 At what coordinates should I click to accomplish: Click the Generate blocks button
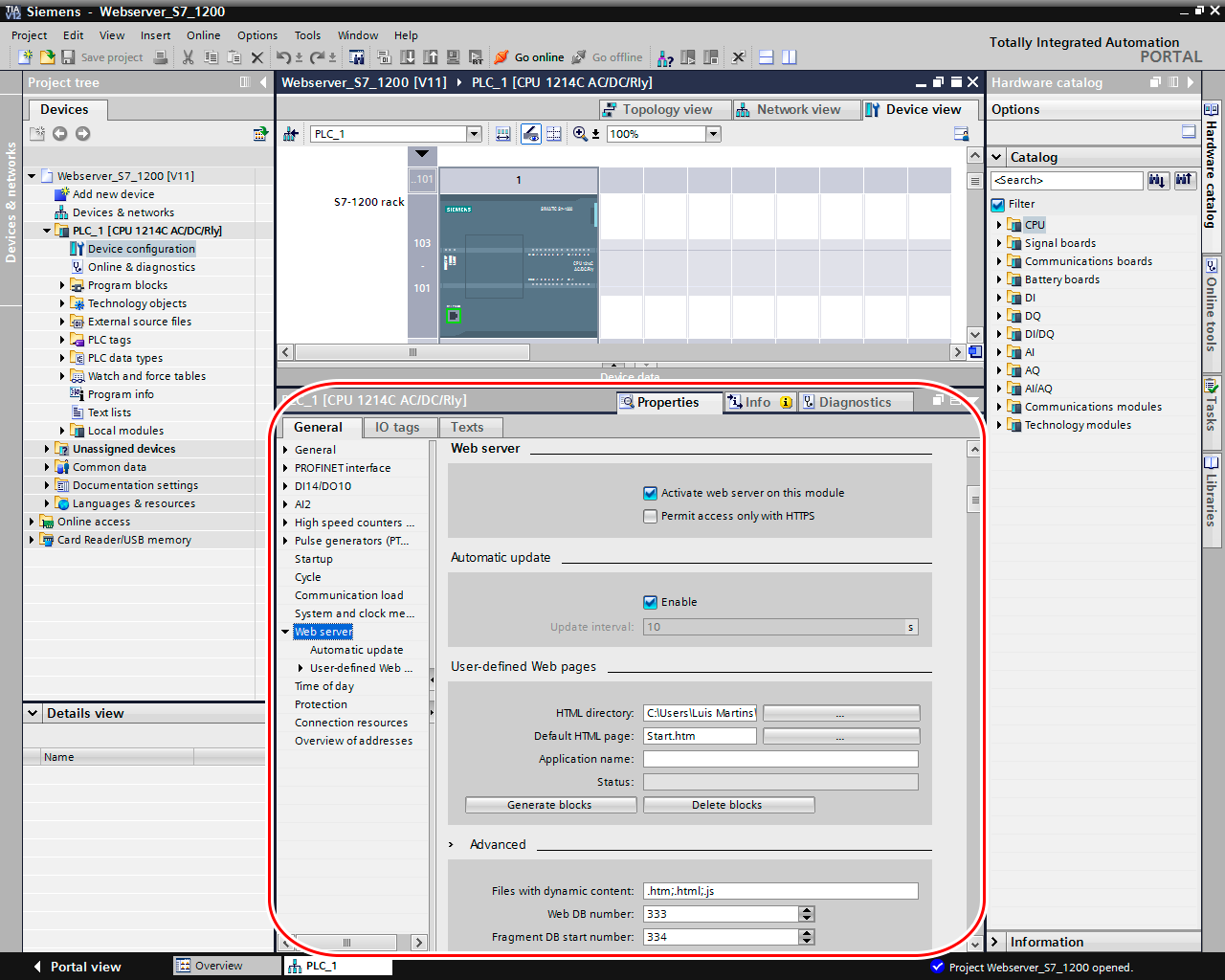550,805
